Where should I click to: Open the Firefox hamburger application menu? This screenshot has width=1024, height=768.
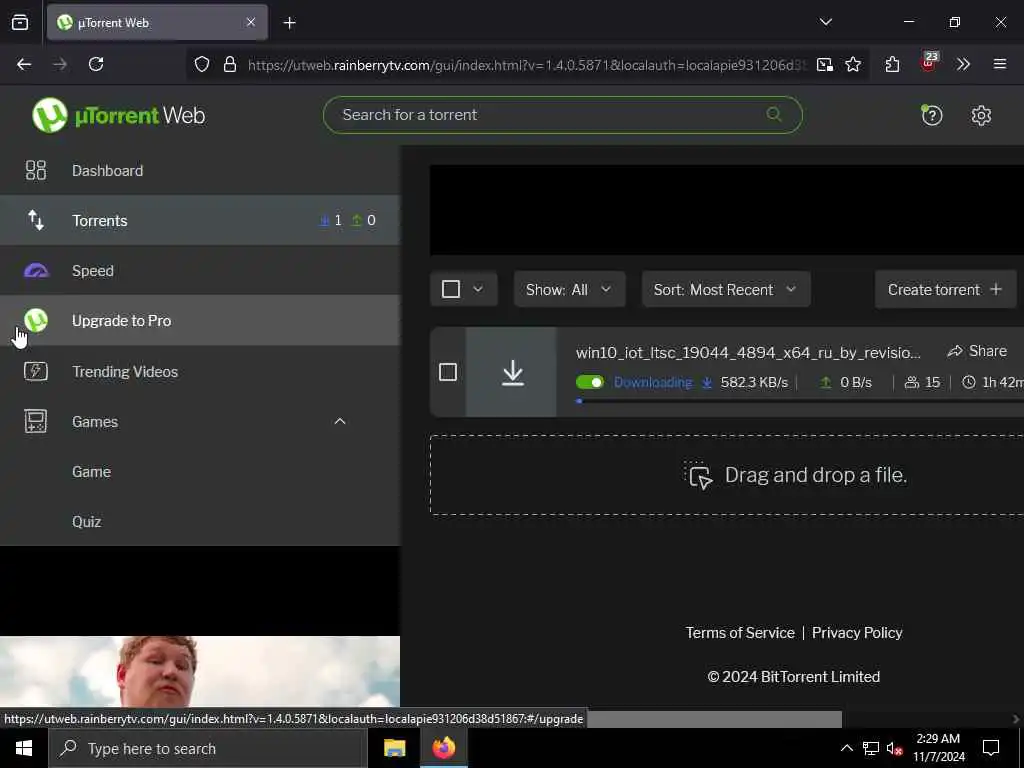pyautogui.click(x=999, y=64)
